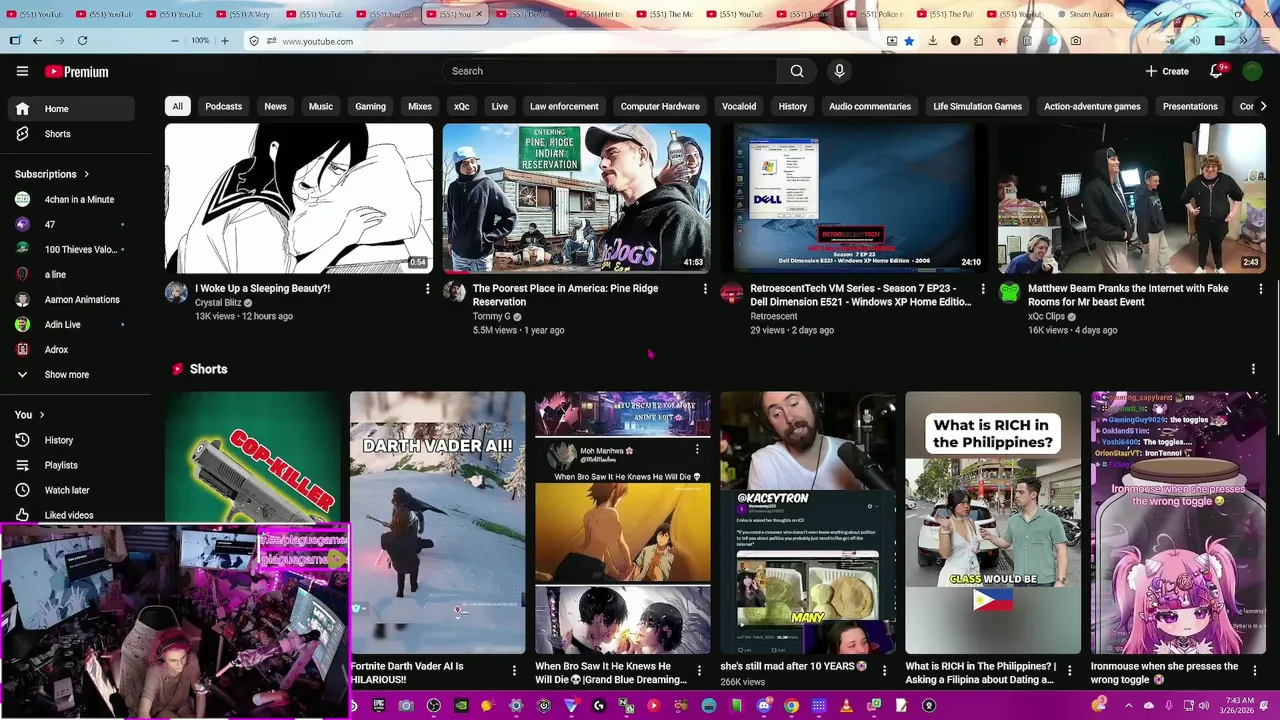Open Shorts in the sidebar
Viewport: 1280px width, 720px height.
coord(70,134)
